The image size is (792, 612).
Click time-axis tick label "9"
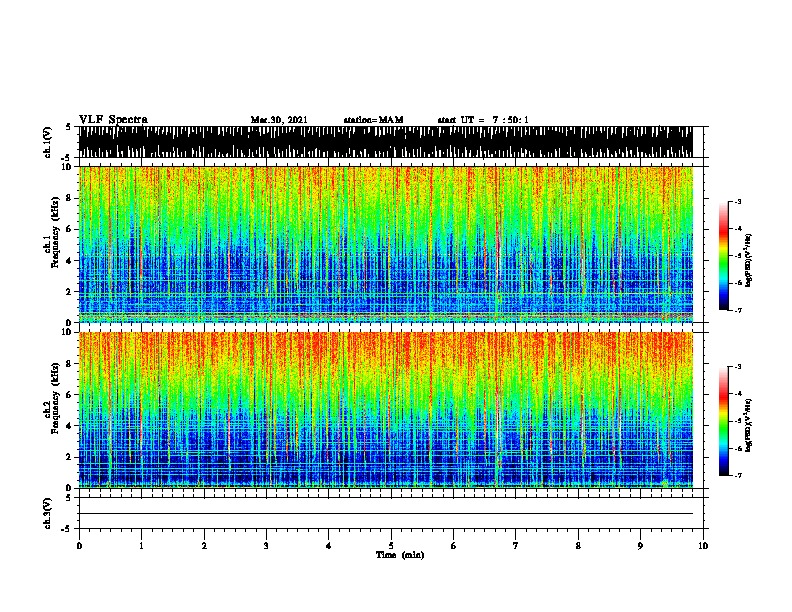click(x=640, y=546)
